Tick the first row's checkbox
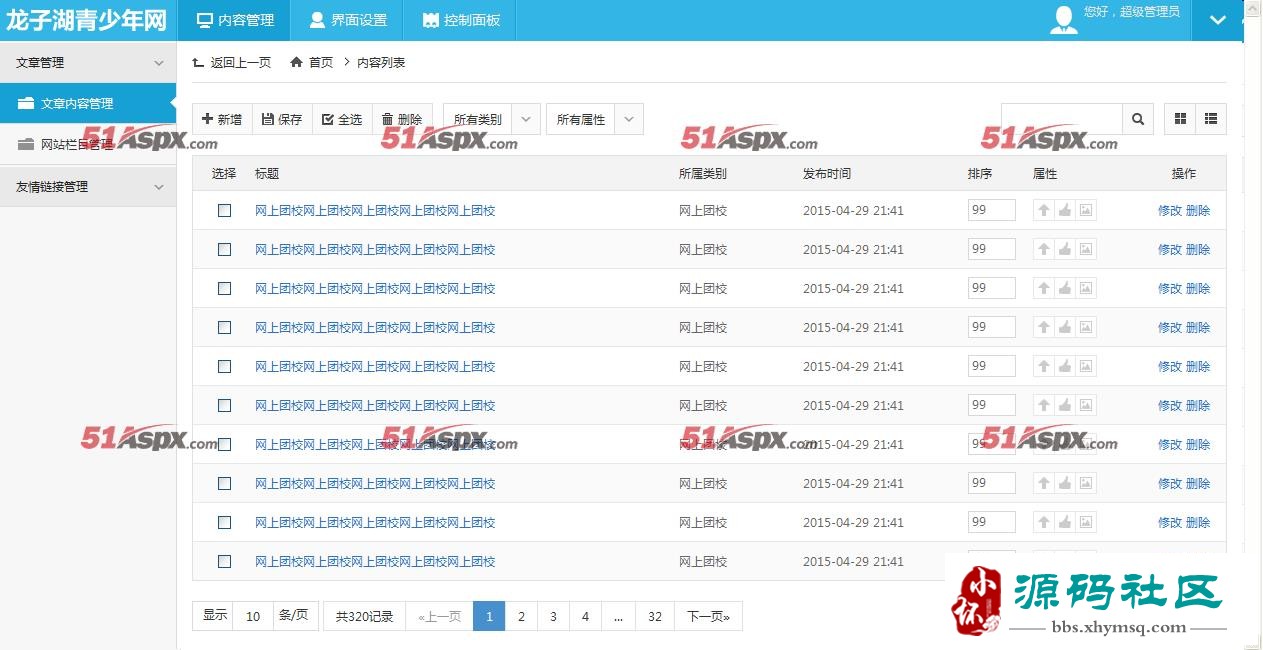 224,210
